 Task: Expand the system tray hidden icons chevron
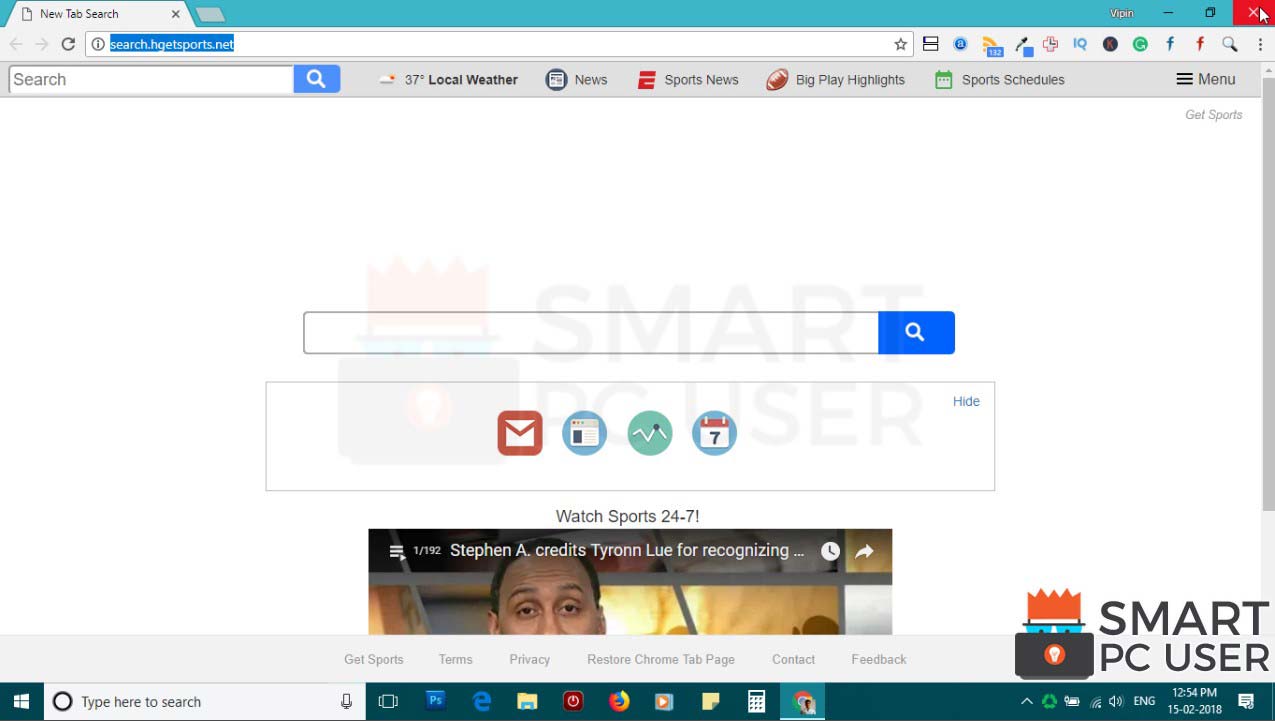click(x=1026, y=701)
